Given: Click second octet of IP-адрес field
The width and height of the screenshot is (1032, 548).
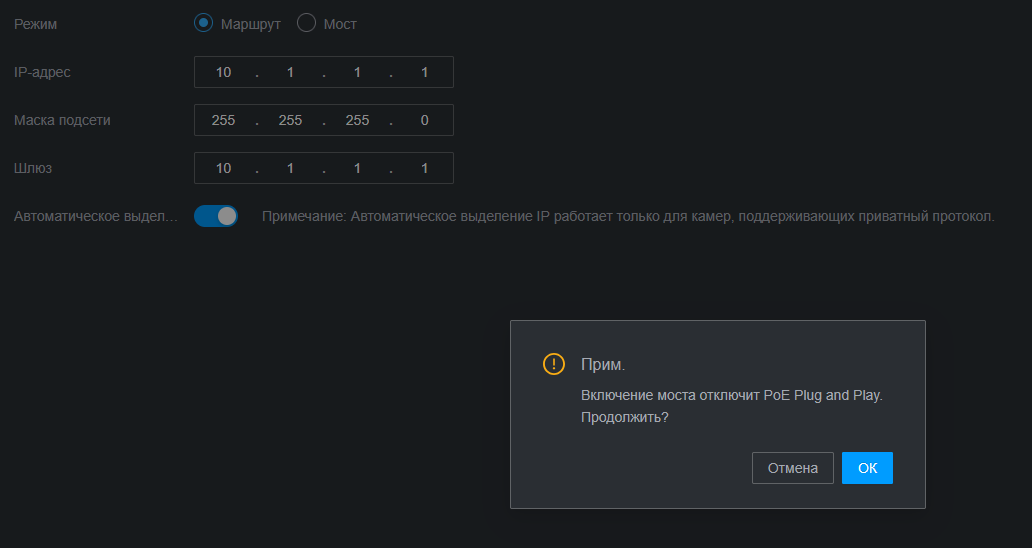Looking at the screenshot, I should pyautogui.click(x=290, y=72).
